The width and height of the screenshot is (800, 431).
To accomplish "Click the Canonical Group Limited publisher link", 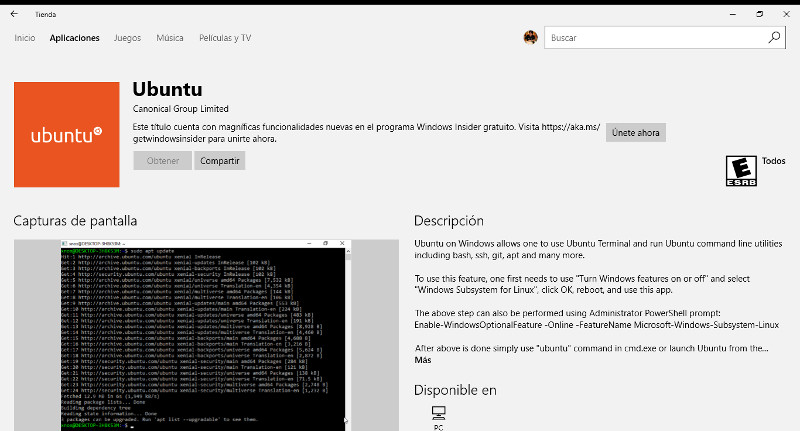I will point(181,108).
